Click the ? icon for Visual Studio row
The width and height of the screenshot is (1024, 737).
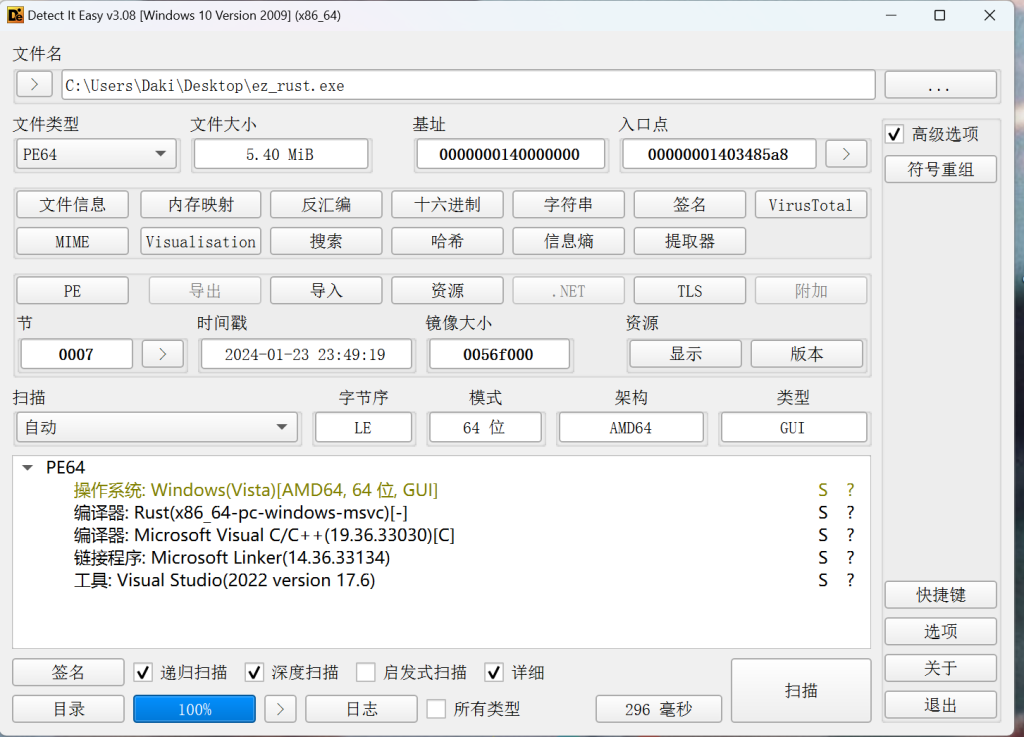click(x=850, y=581)
